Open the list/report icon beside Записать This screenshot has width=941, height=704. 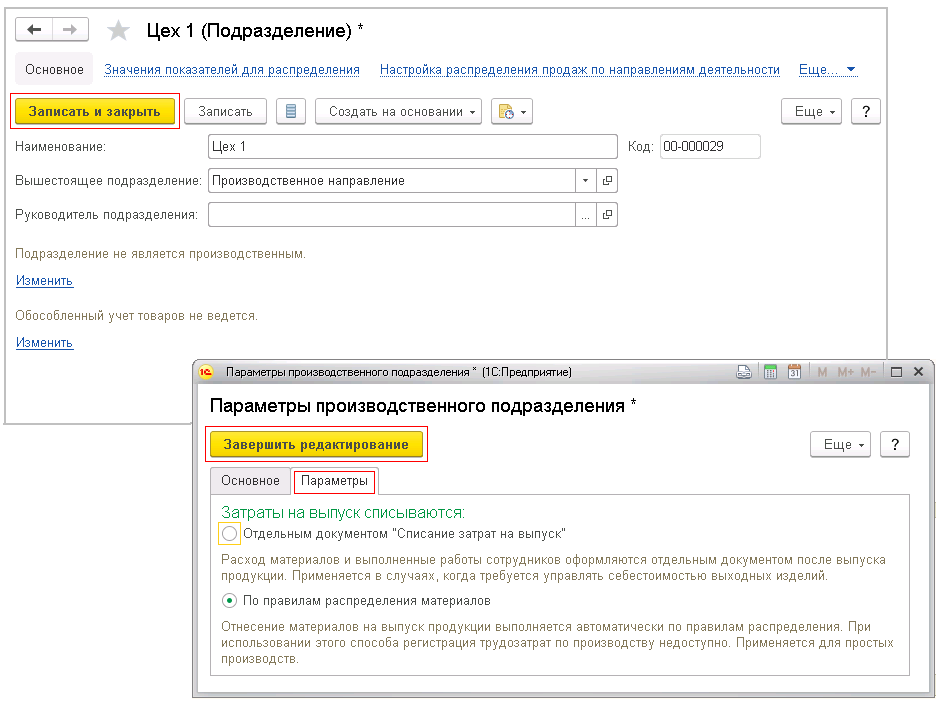(291, 112)
